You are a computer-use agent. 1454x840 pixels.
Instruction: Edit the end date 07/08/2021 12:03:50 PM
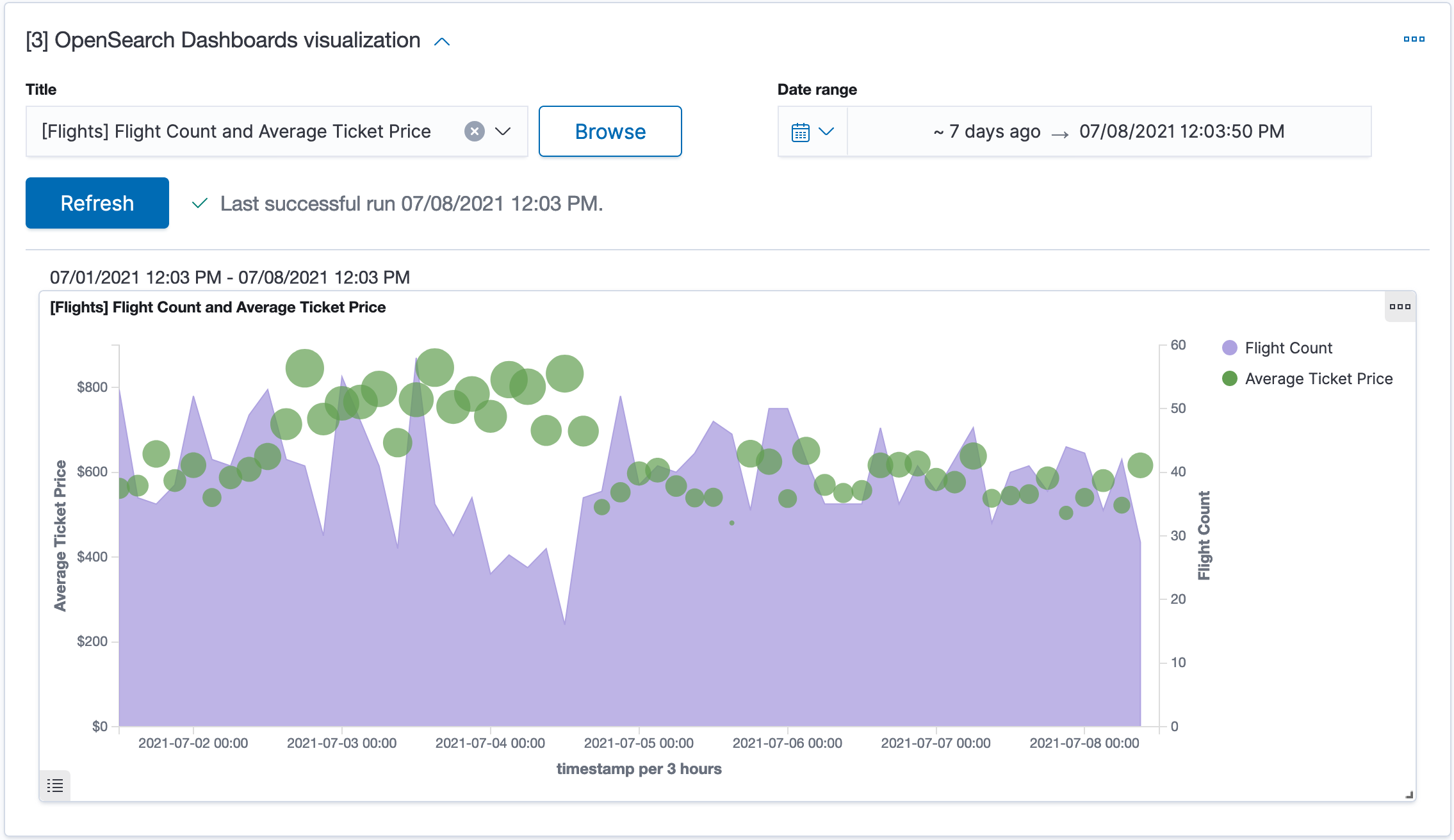pyautogui.click(x=1182, y=131)
